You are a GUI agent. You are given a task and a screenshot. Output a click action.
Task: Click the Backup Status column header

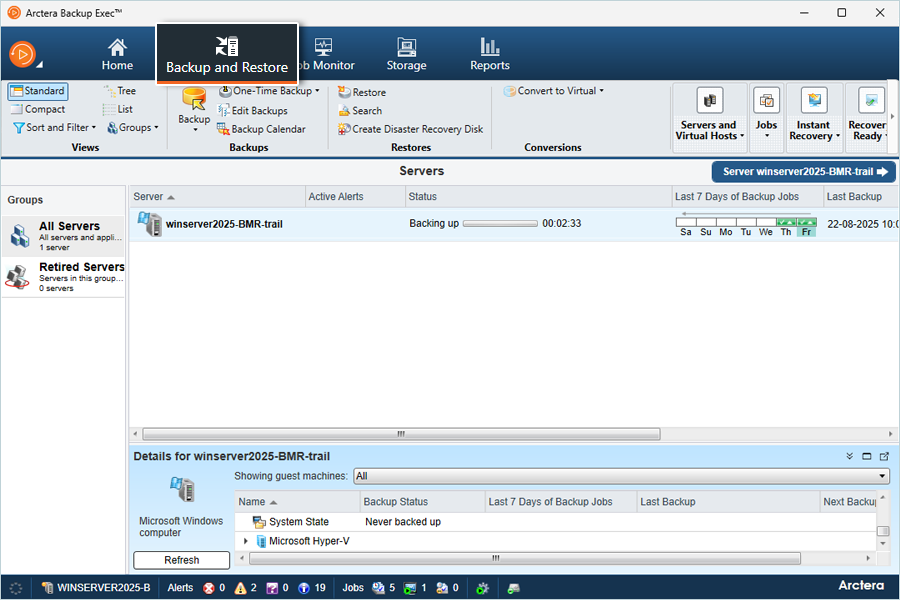(x=423, y=502)
